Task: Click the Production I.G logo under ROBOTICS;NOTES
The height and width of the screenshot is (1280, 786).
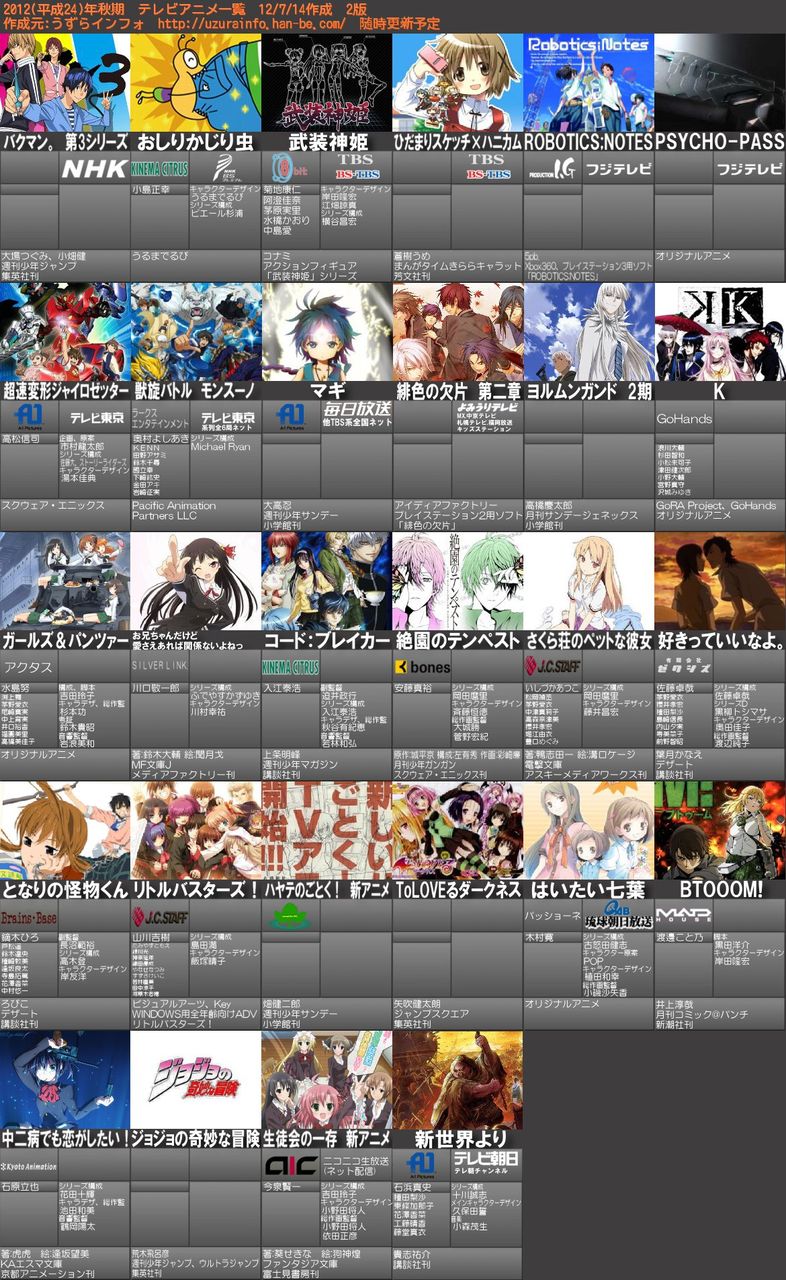Action: point(551,168)
